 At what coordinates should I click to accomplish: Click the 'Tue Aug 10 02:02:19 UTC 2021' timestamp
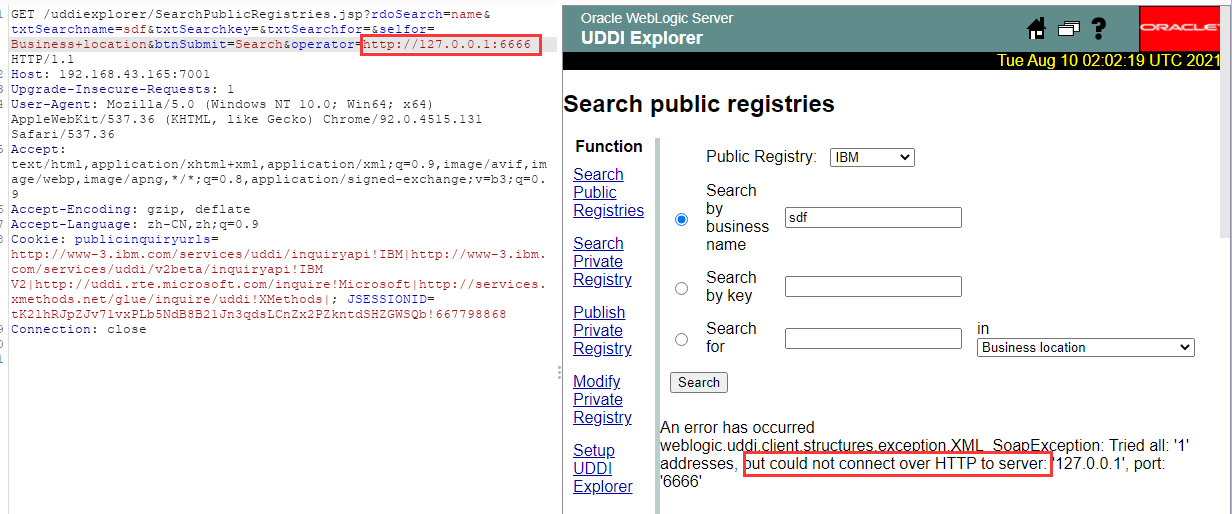[1108, 61]
